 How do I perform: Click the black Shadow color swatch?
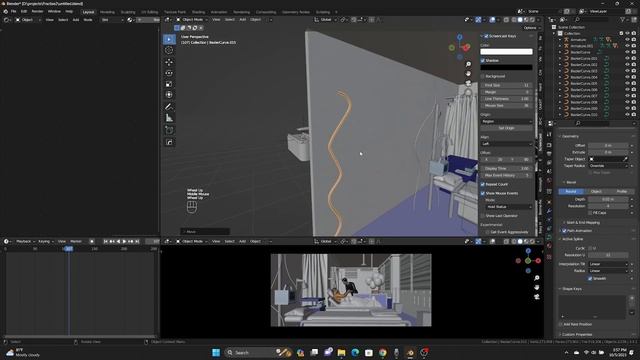506,67
